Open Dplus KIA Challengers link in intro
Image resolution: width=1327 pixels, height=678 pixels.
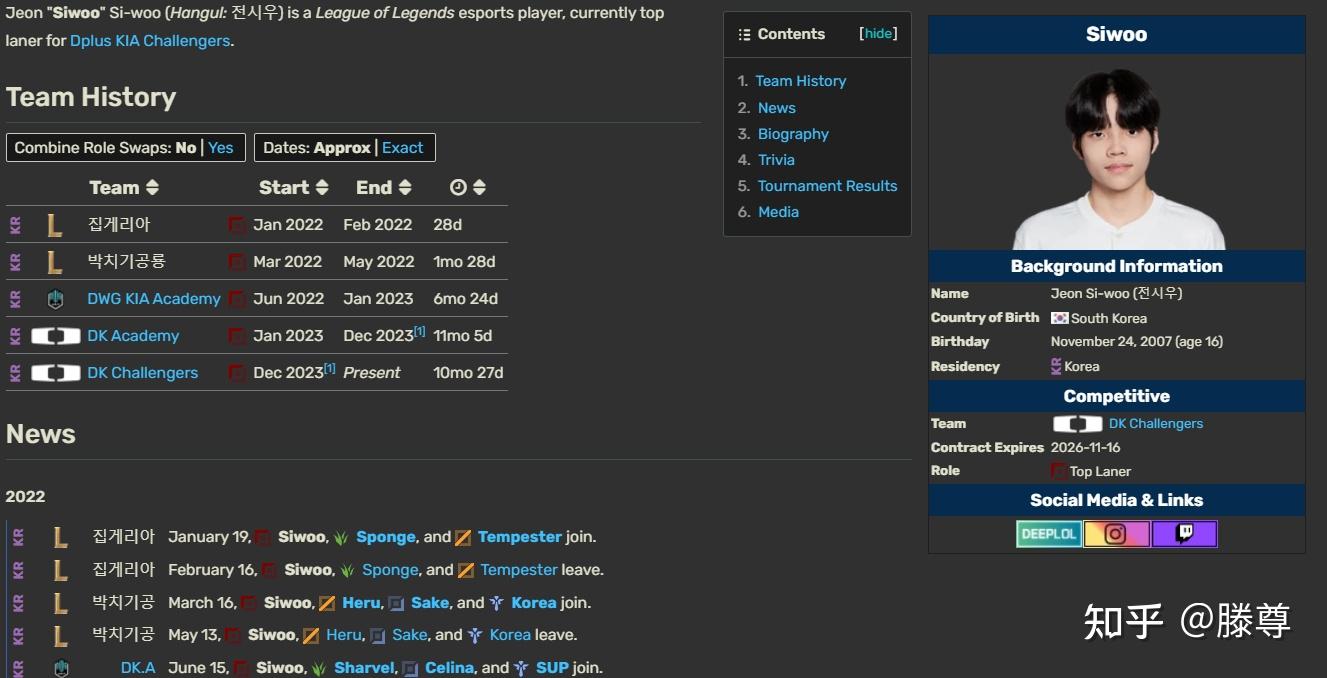tap(150, 41)
